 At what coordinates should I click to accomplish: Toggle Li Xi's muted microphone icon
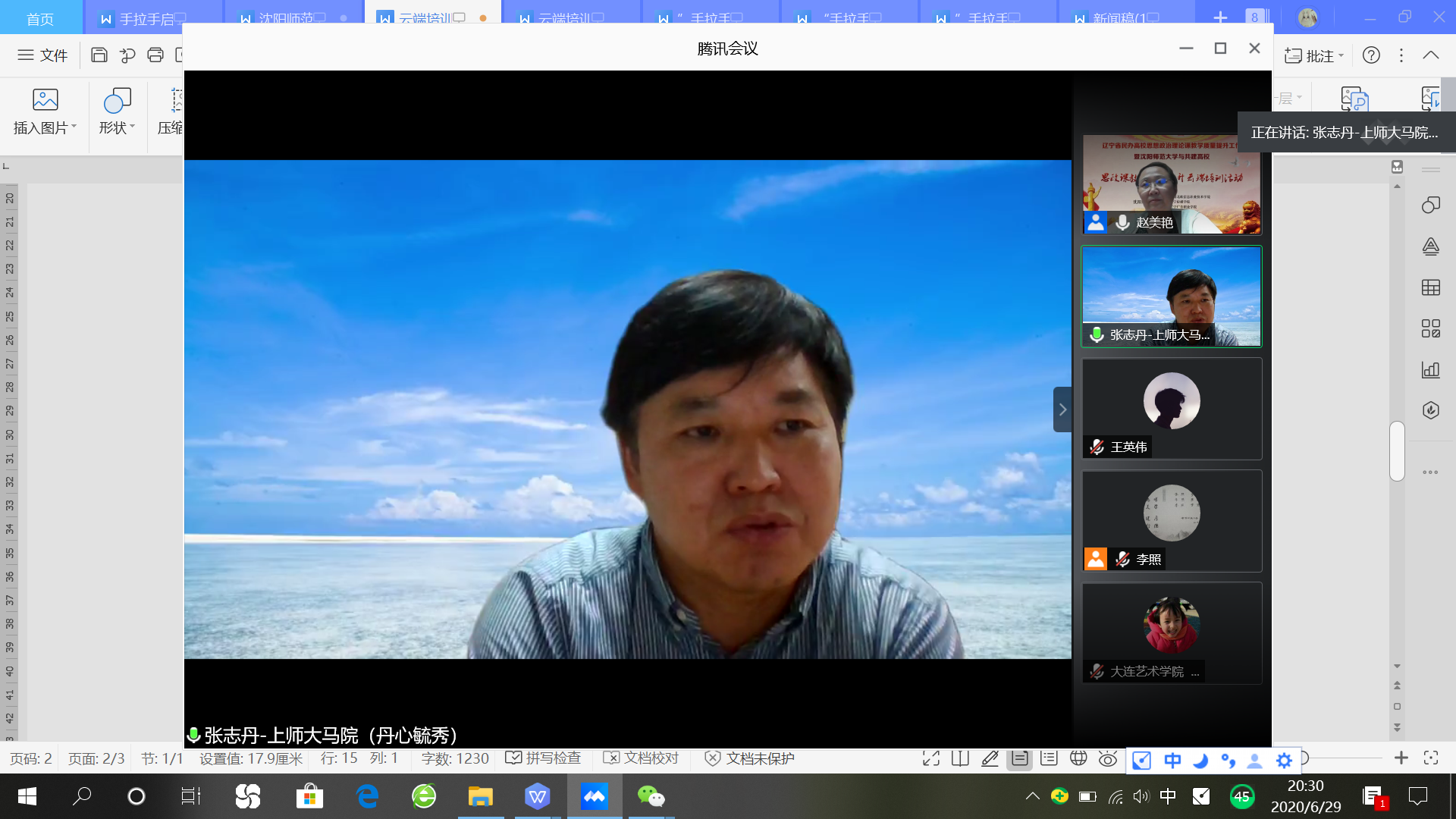coord(1123,560)
